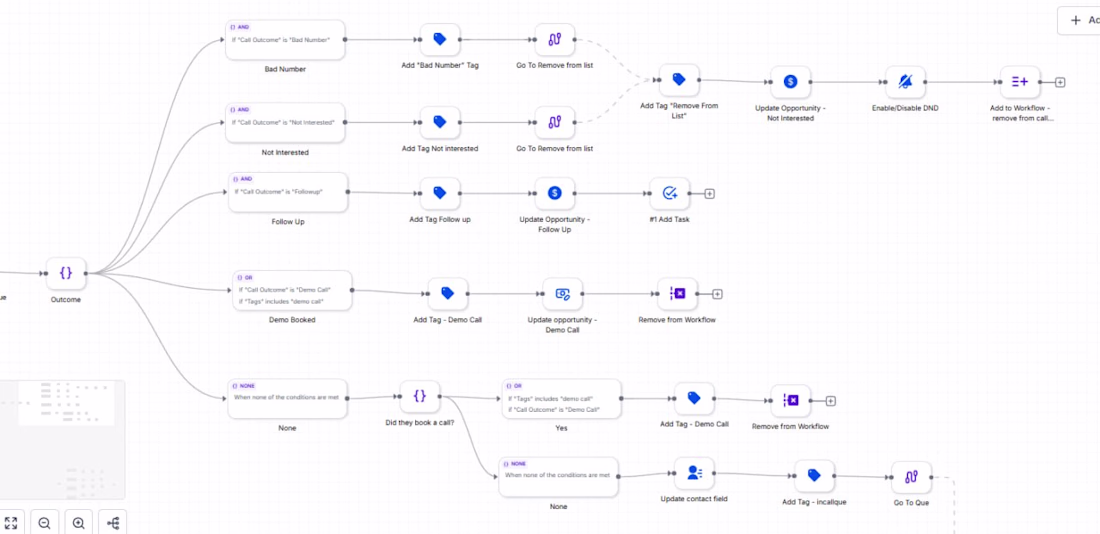Fit workflow to screen icon

click(x=11, y=523)
